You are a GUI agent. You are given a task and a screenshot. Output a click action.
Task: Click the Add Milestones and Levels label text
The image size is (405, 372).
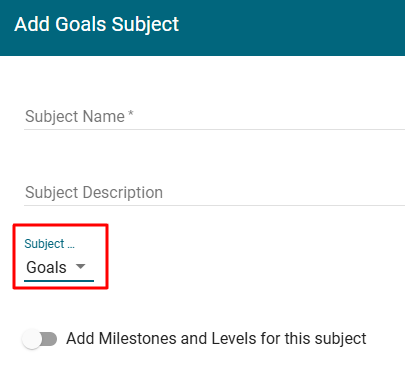(x=216, y=339)
